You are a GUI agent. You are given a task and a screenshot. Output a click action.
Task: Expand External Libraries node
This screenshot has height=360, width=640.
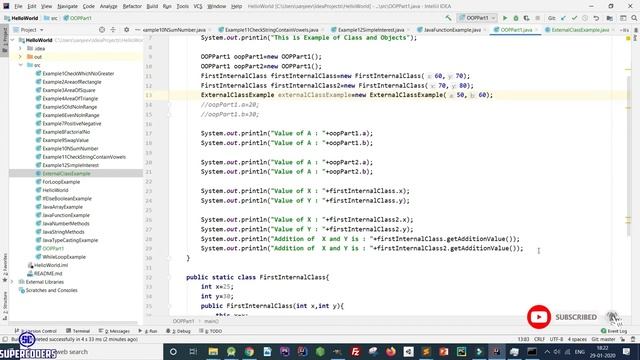tap(12, 282)
